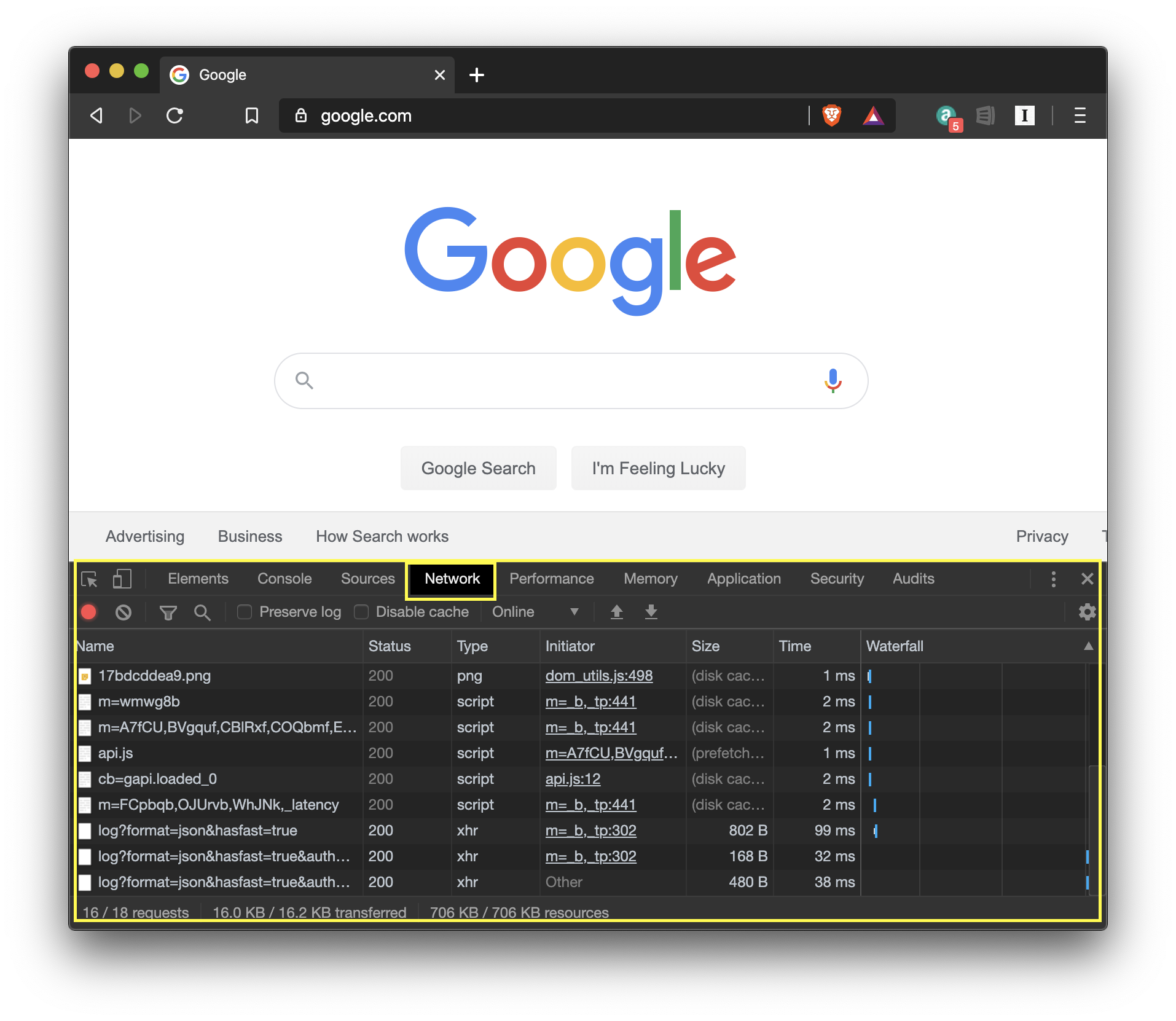Viewport: 1176px width, 1021px height.
Task: Toggle the device toolbar icon
Action: point(122,579)
